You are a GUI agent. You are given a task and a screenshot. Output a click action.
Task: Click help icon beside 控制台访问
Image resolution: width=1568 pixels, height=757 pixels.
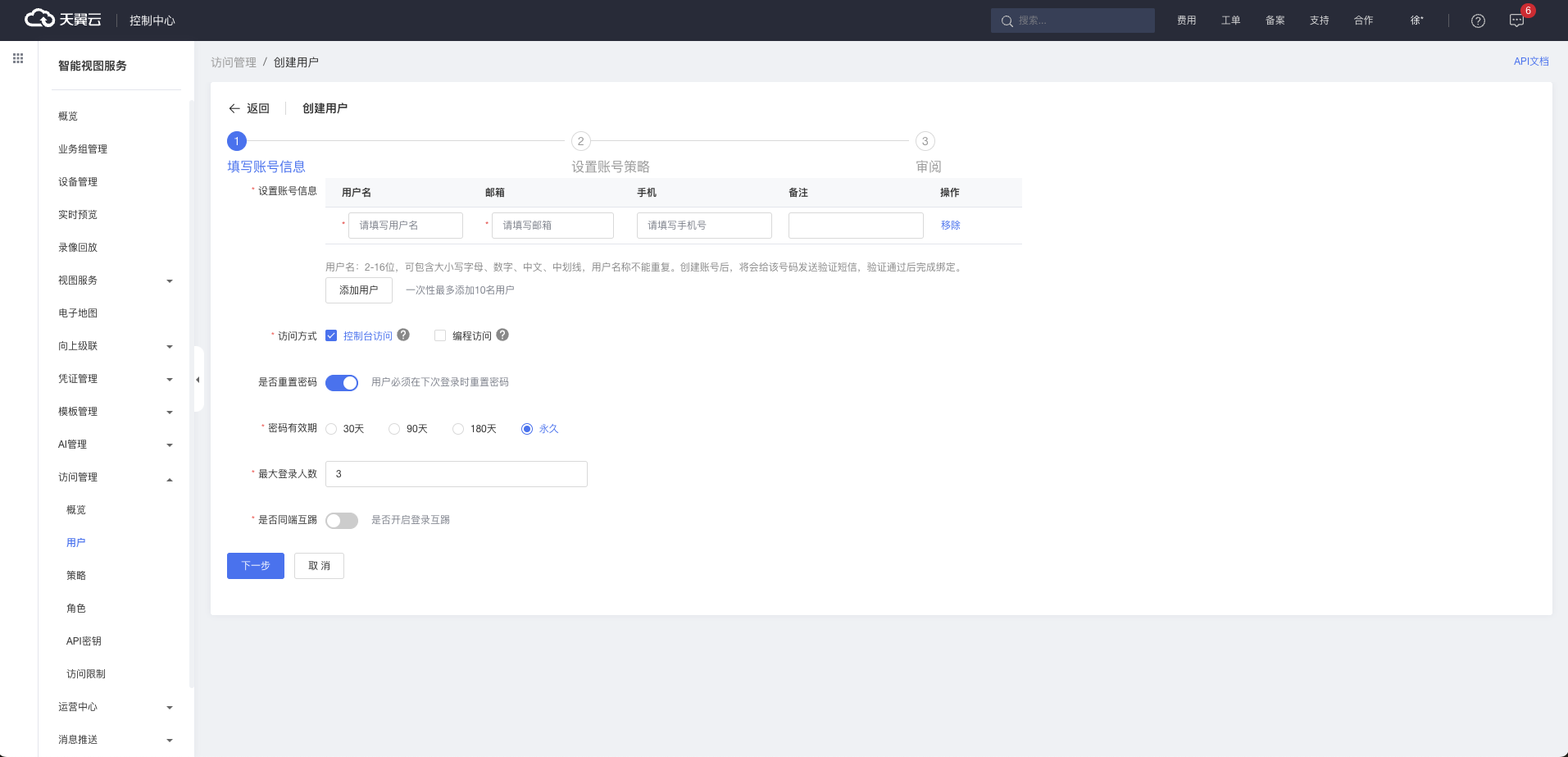tap(403, 335)
